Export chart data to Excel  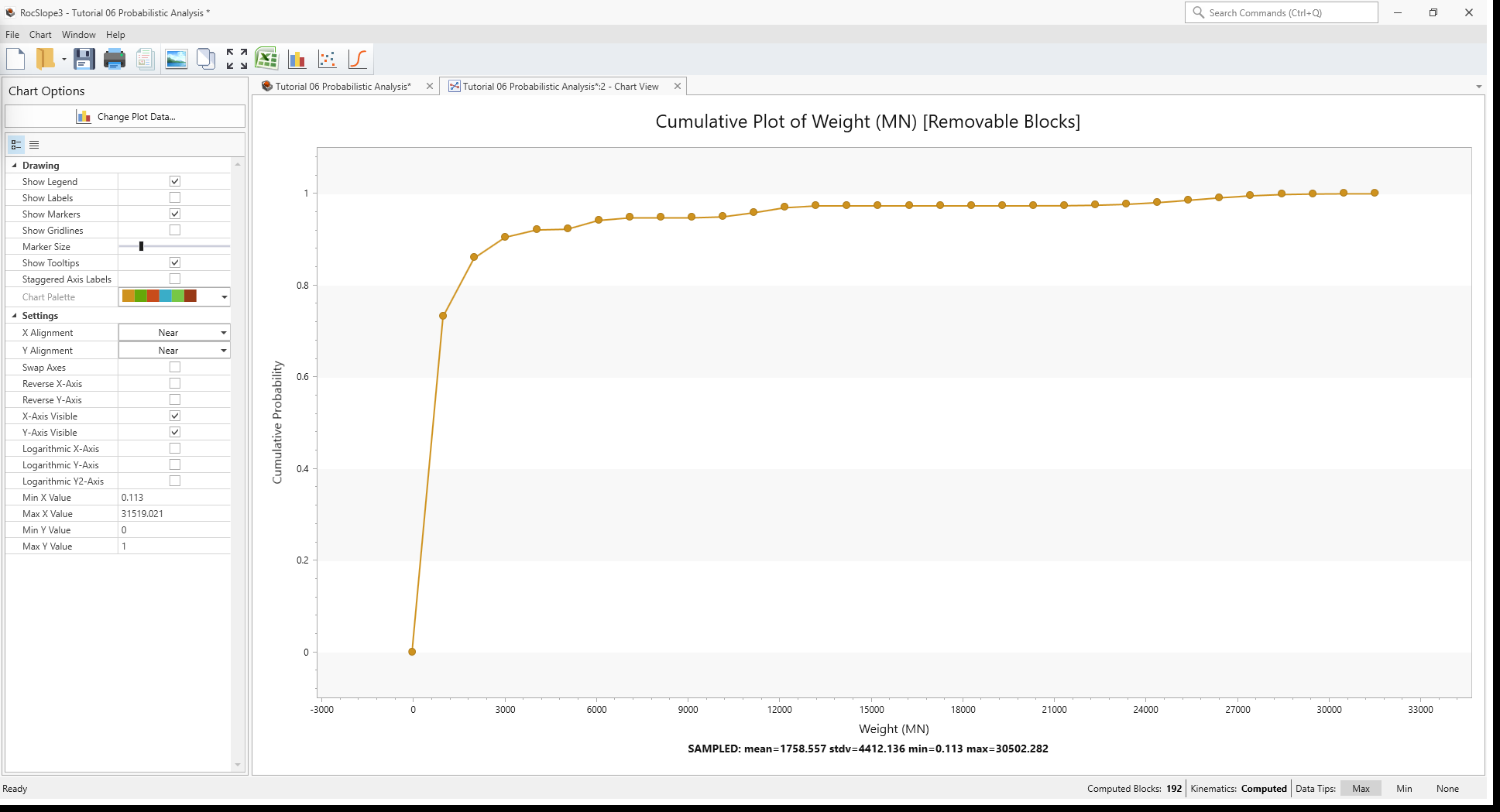[x=266, y=59]
